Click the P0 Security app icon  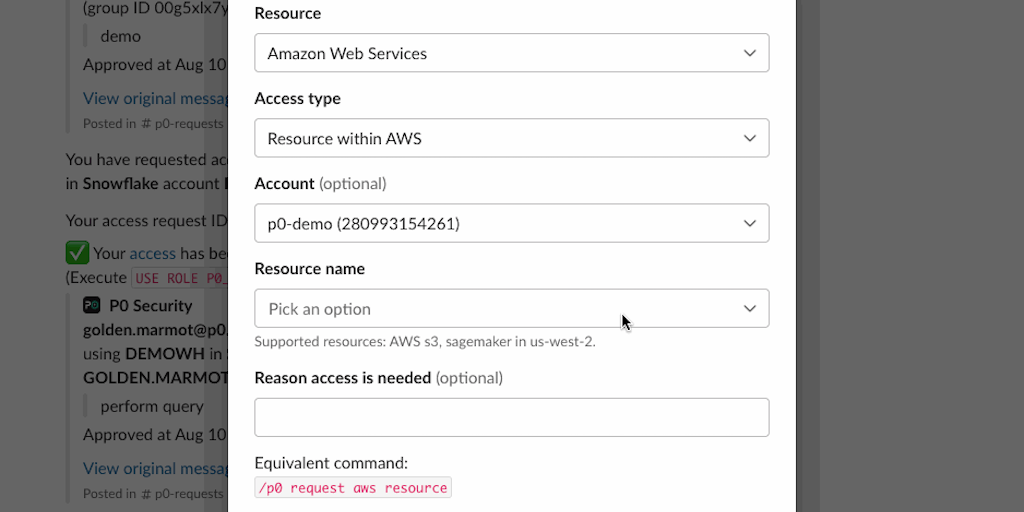click(x=91, y=306)
